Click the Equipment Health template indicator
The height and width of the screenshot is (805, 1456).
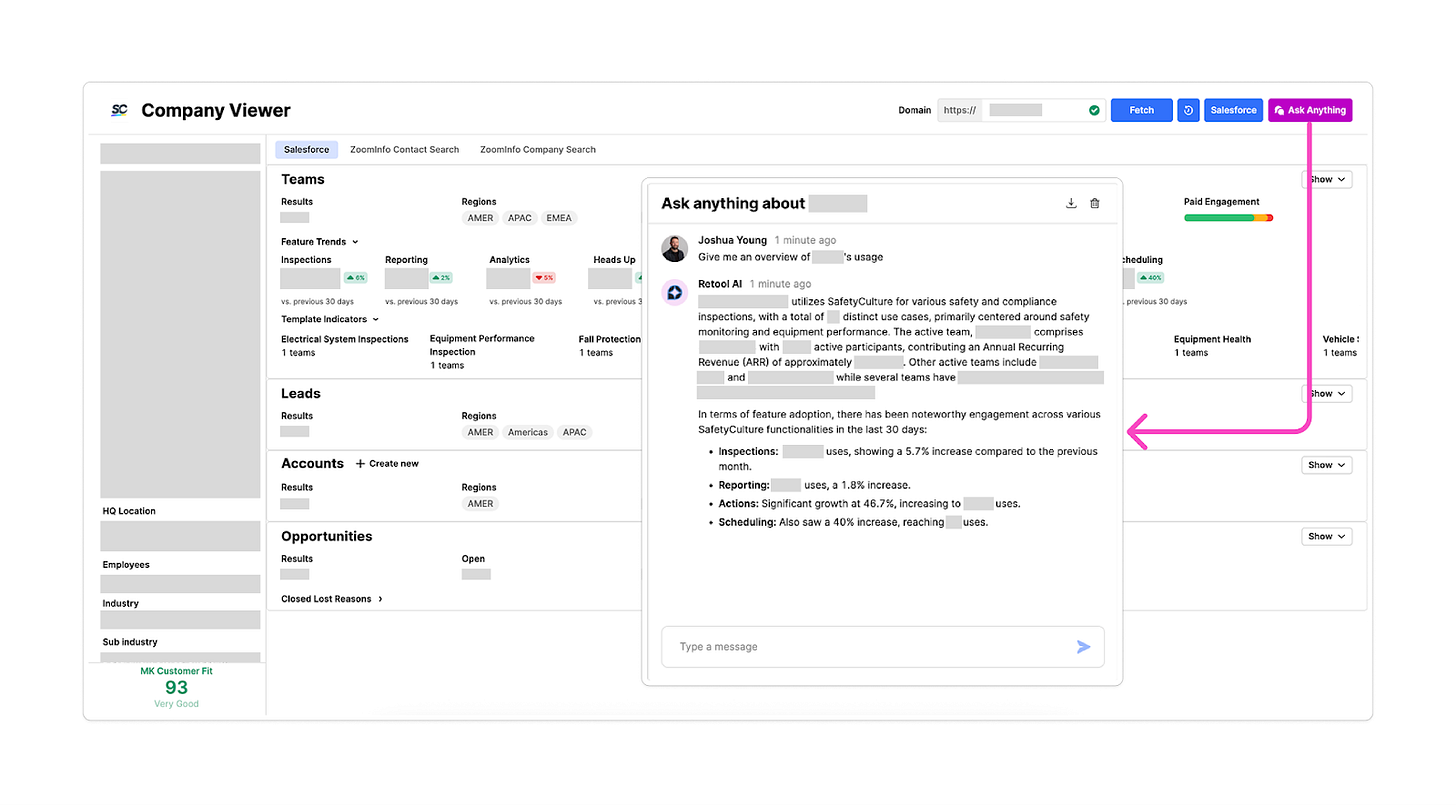point(1212,340)
